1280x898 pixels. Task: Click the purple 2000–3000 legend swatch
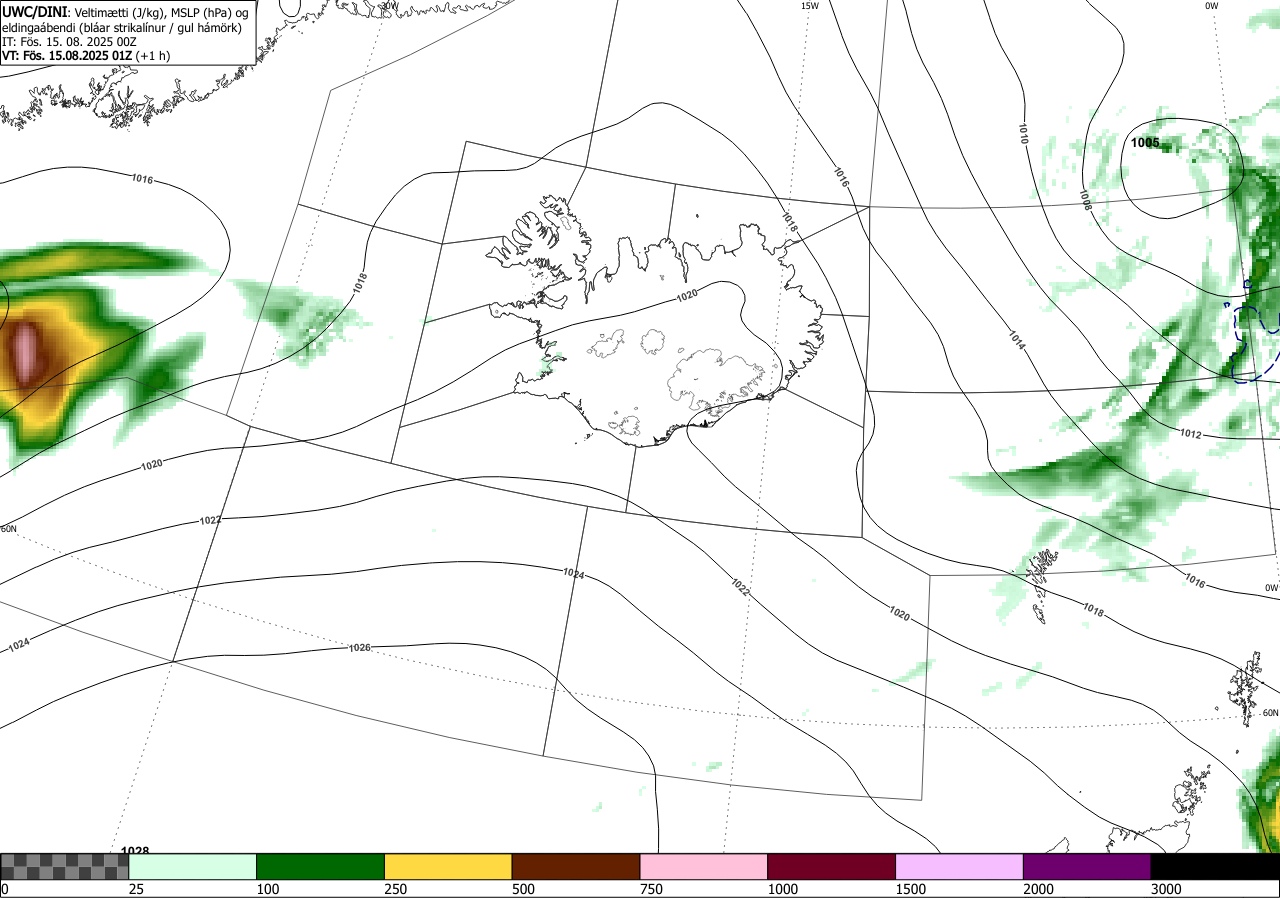pyautogui.click(x=1087, y=866)
